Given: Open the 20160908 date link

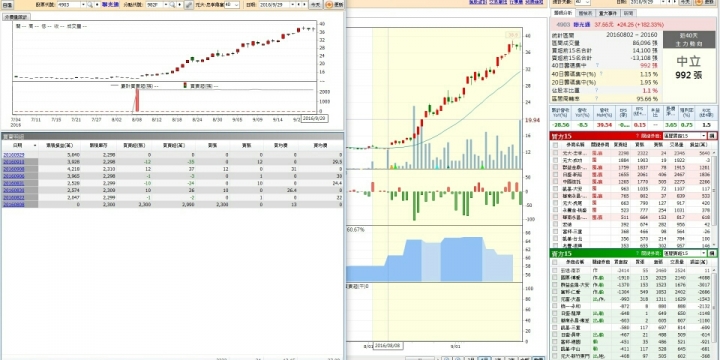Looking at the screenshot, I should point(14,169).
